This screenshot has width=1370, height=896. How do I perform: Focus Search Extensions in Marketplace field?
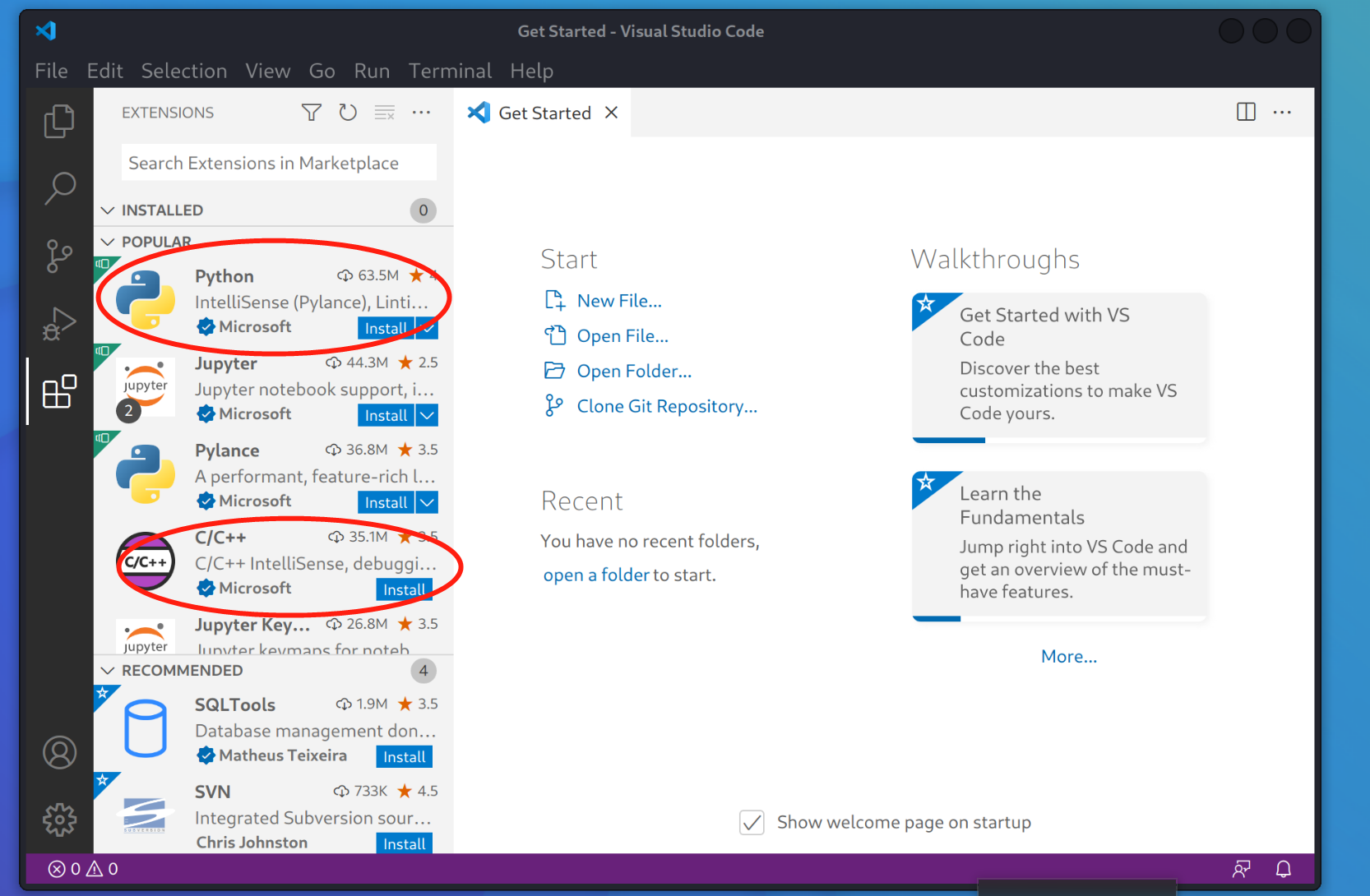tap(279, 163)
